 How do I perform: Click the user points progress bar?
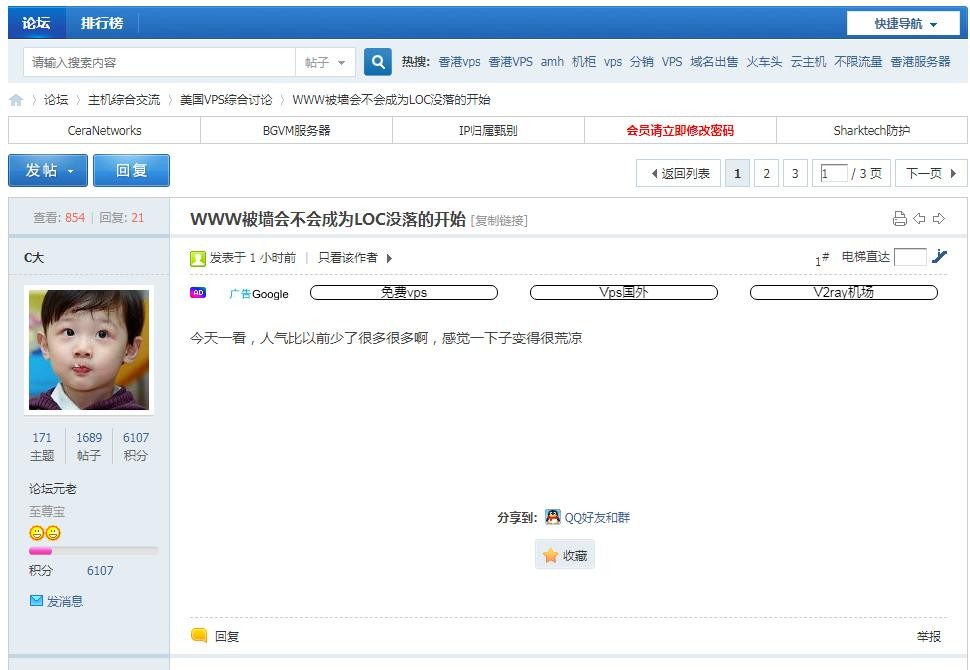[93, 551]
